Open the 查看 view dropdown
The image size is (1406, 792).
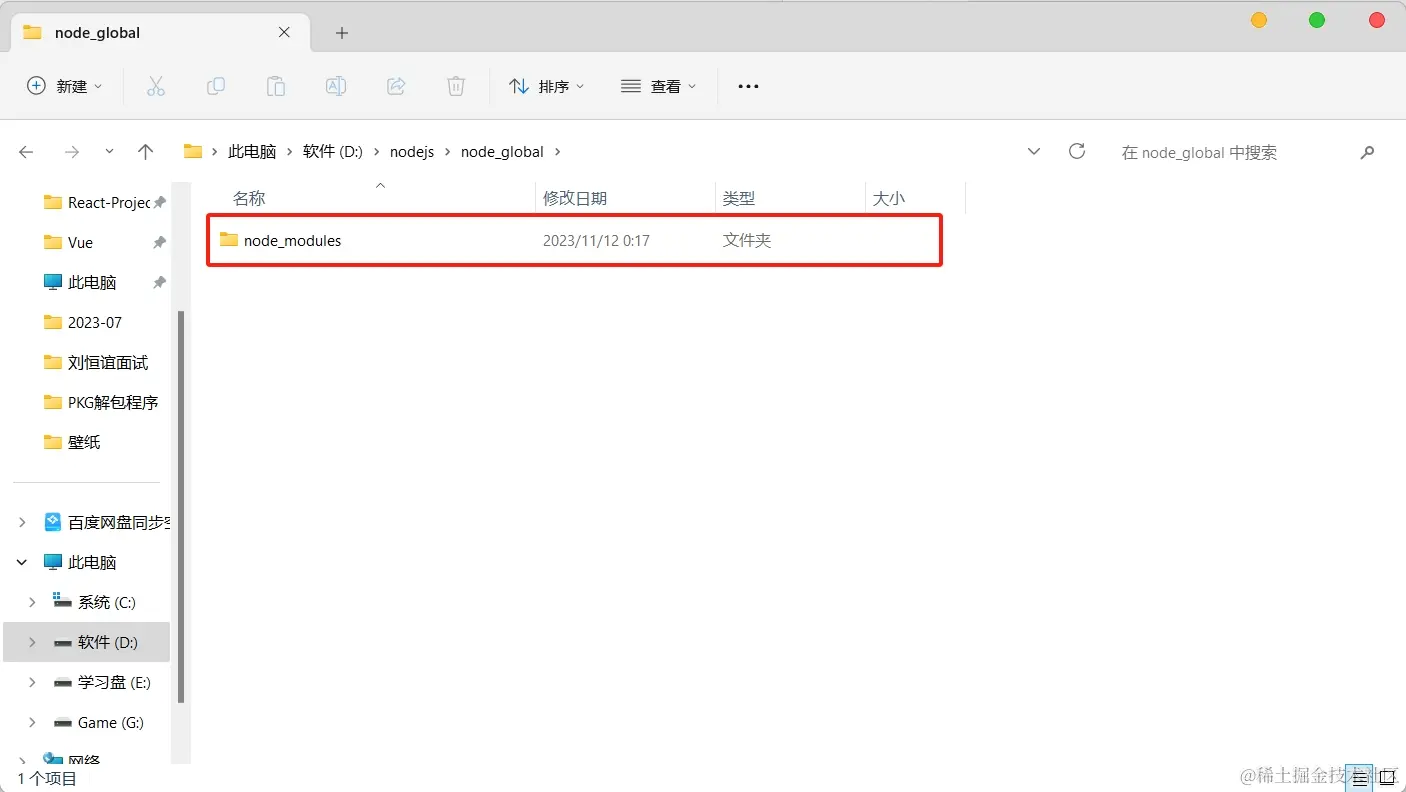click(x=658, y=86)
